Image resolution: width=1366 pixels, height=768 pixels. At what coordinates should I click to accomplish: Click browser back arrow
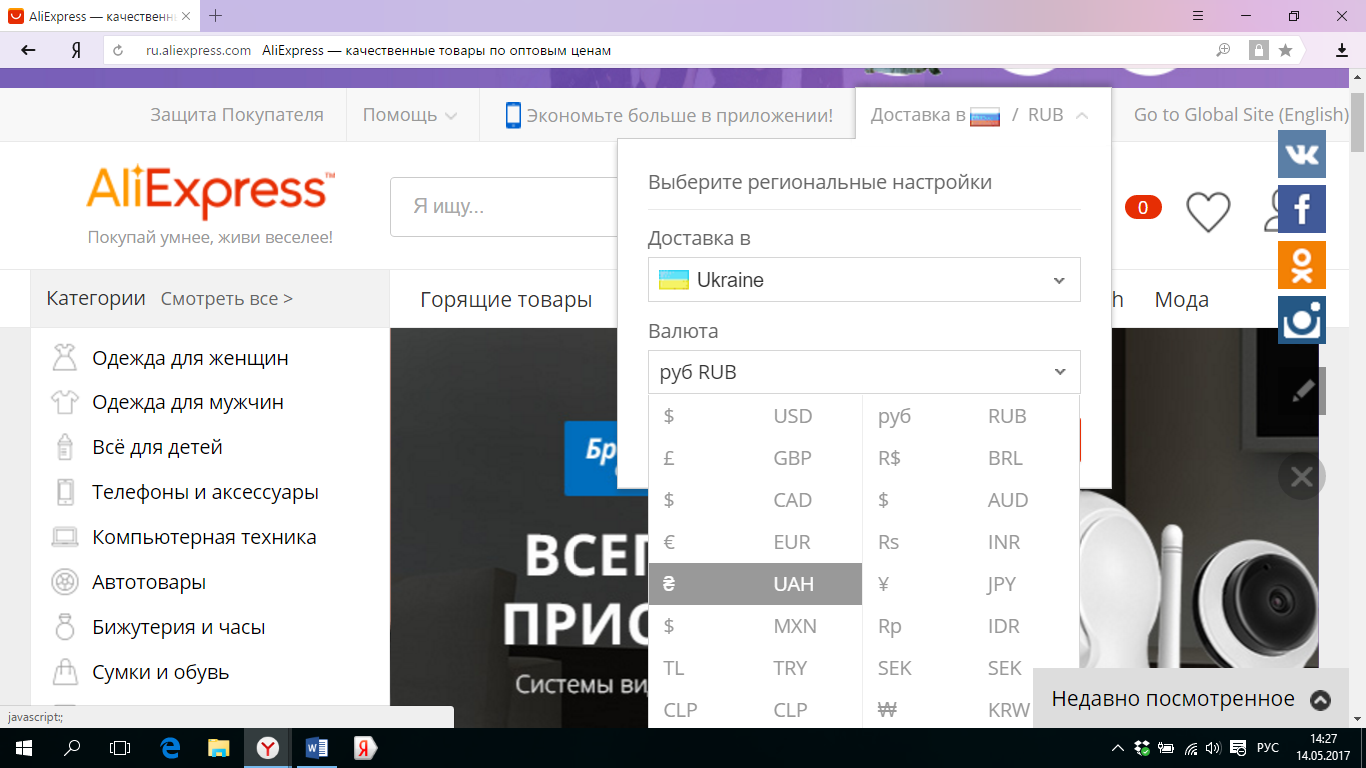(28, 50)
